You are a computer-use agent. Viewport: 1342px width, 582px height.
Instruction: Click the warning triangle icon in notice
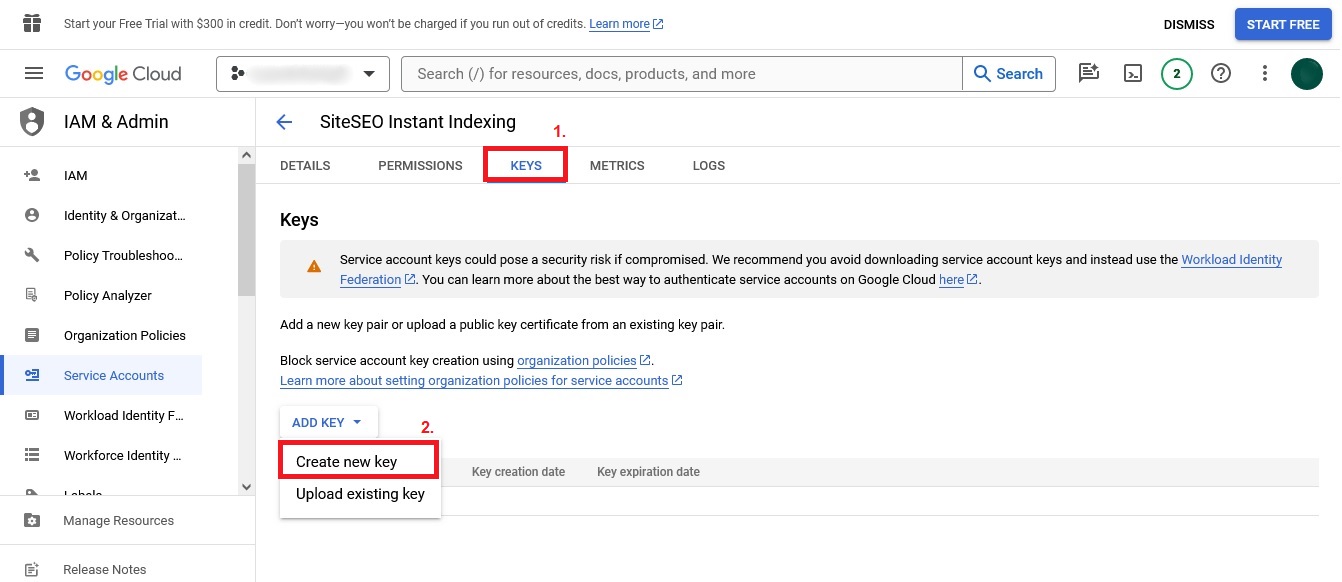pos(314,267)
